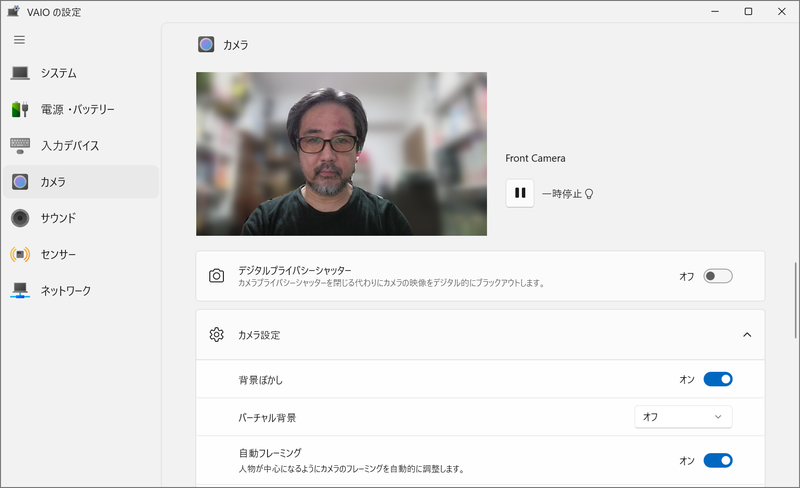
Task: Click the センサー sensor icon
Action: tap(20, 254)
